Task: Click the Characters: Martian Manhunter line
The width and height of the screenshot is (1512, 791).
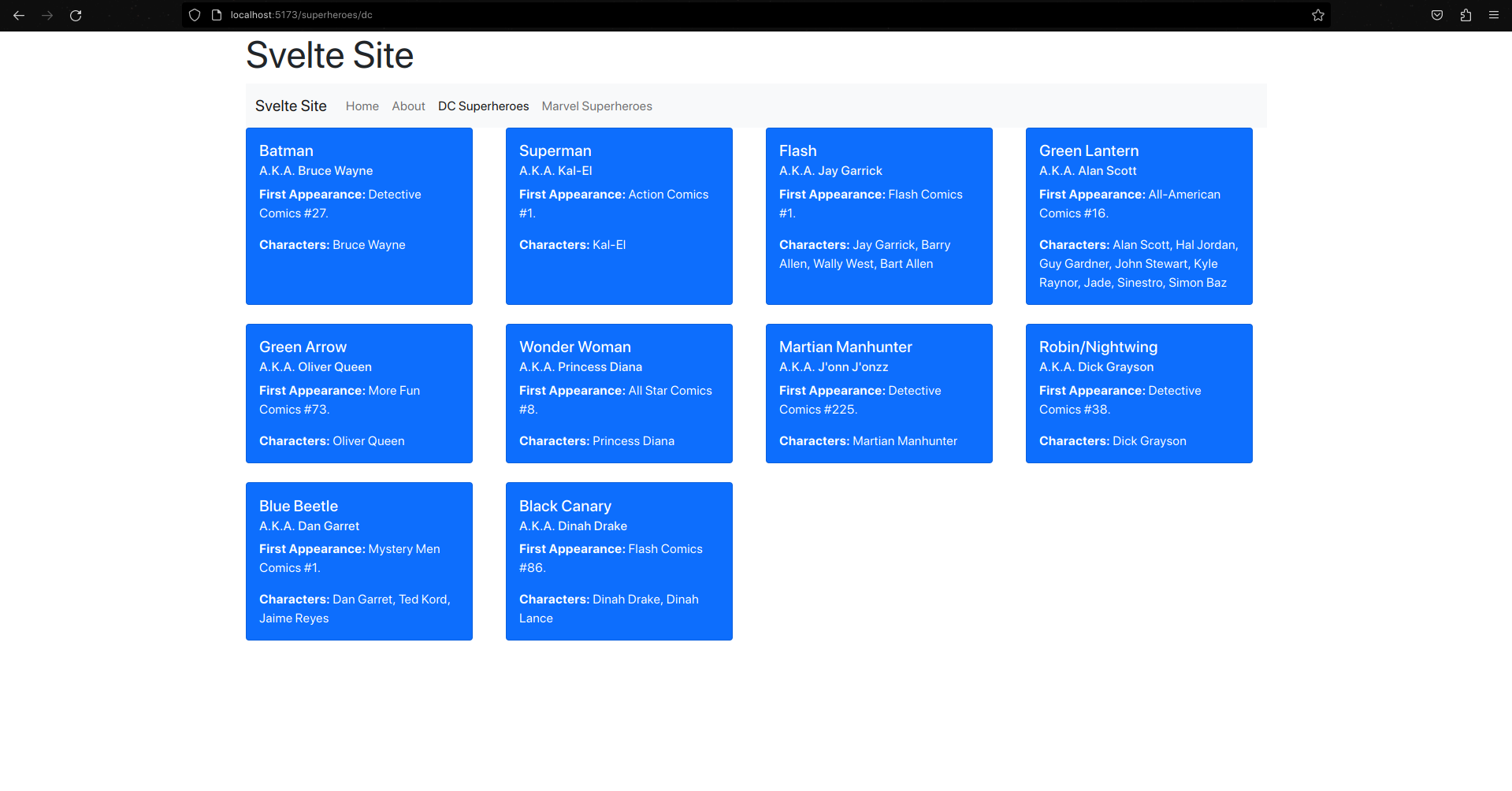Action: (x=868, y=440)
